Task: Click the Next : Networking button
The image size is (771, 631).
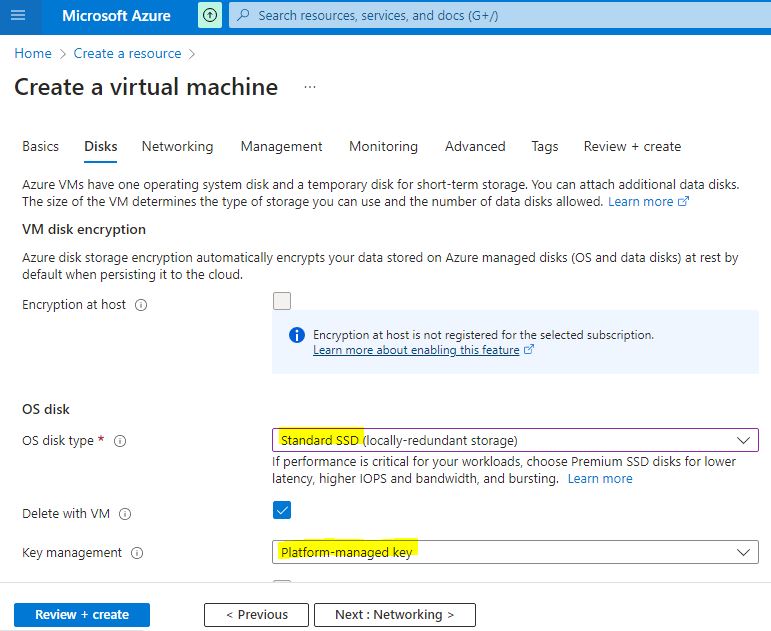Action: (394, 614)
